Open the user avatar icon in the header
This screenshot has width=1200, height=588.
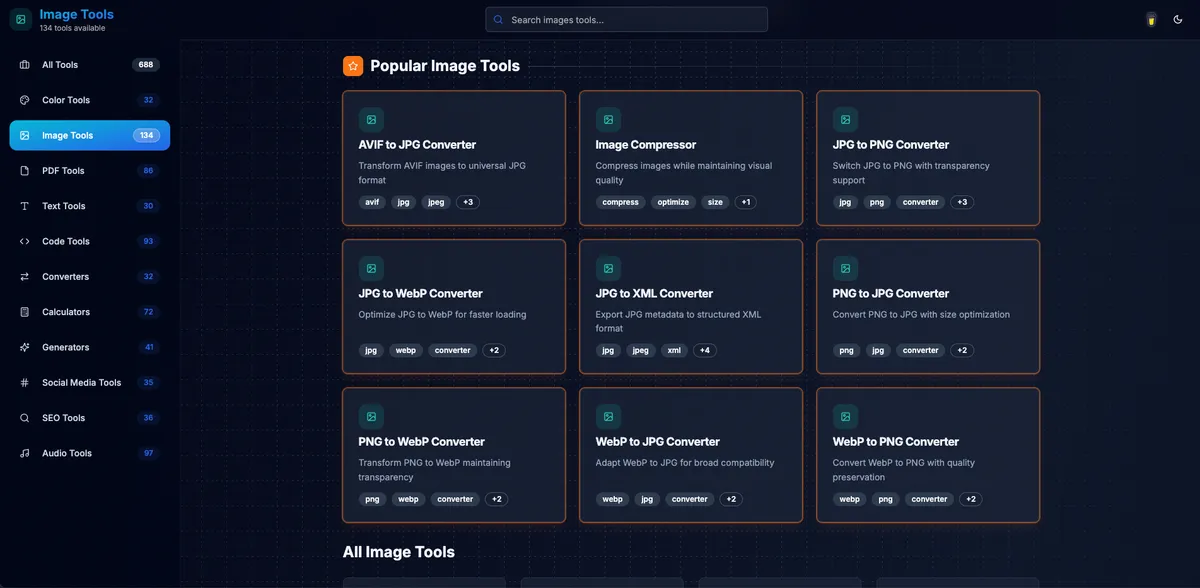pyautogui.click(x=1151, y=19)
